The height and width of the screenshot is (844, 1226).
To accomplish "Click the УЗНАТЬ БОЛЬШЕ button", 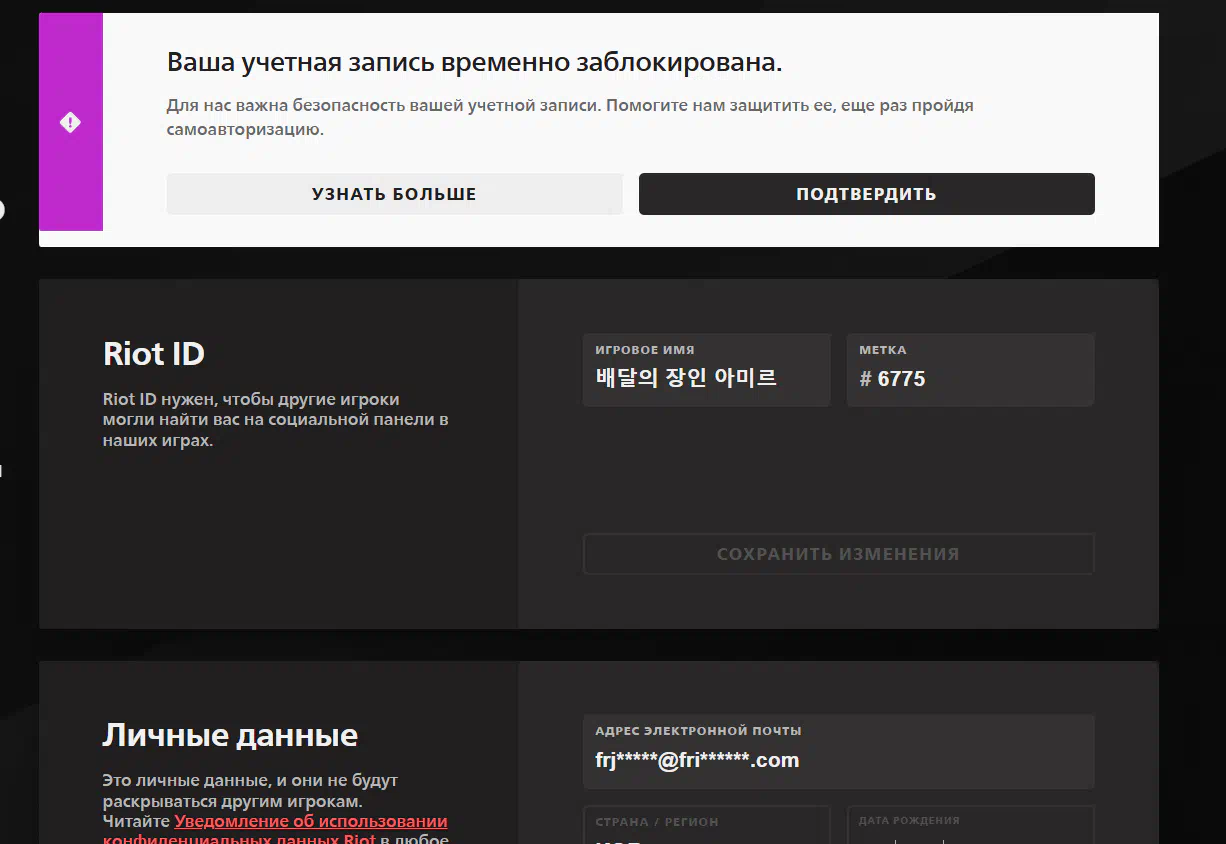I will click(394, 194).
